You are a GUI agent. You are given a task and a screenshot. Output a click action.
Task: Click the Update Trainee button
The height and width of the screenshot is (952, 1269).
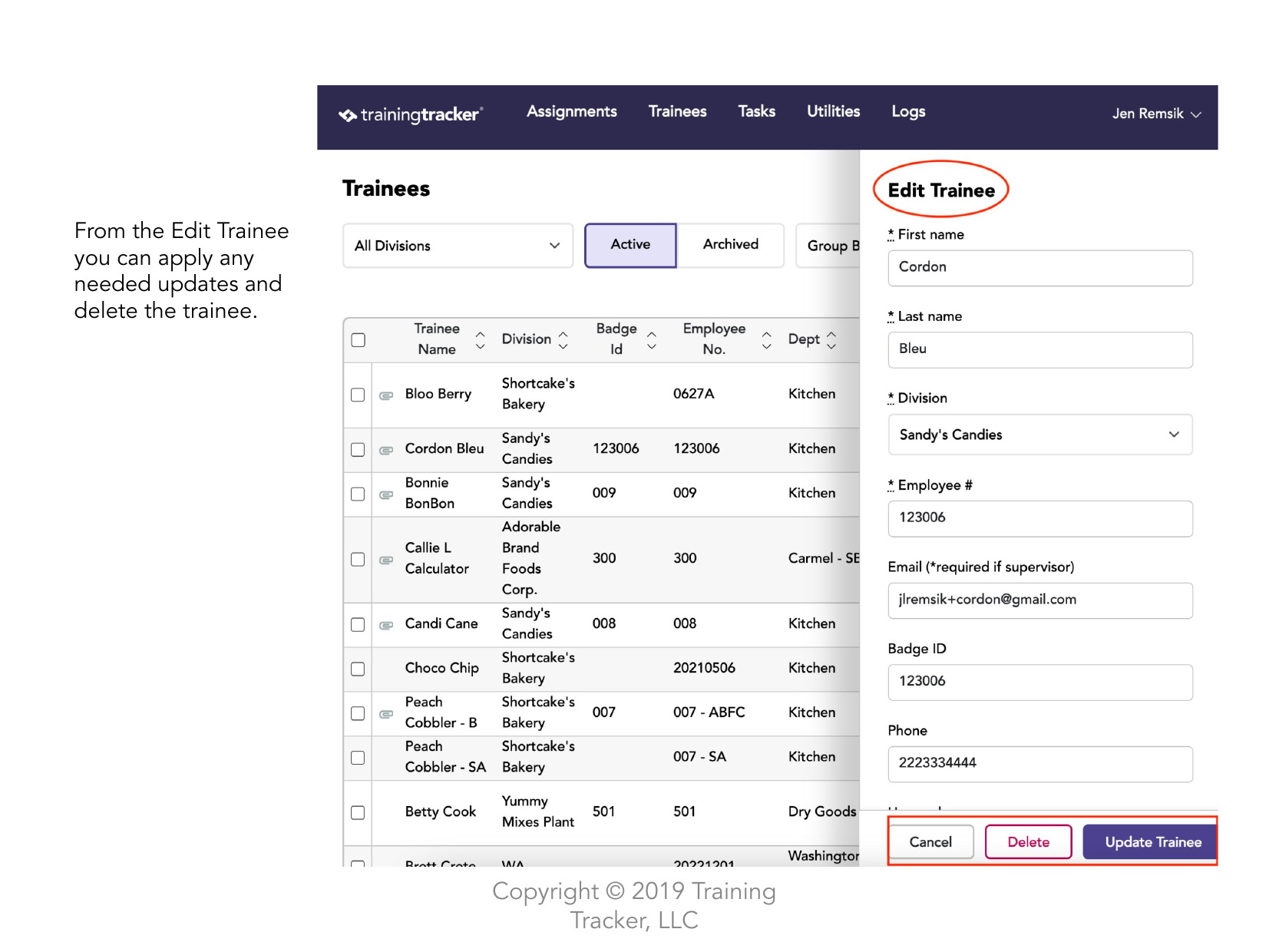(1150, 842)
